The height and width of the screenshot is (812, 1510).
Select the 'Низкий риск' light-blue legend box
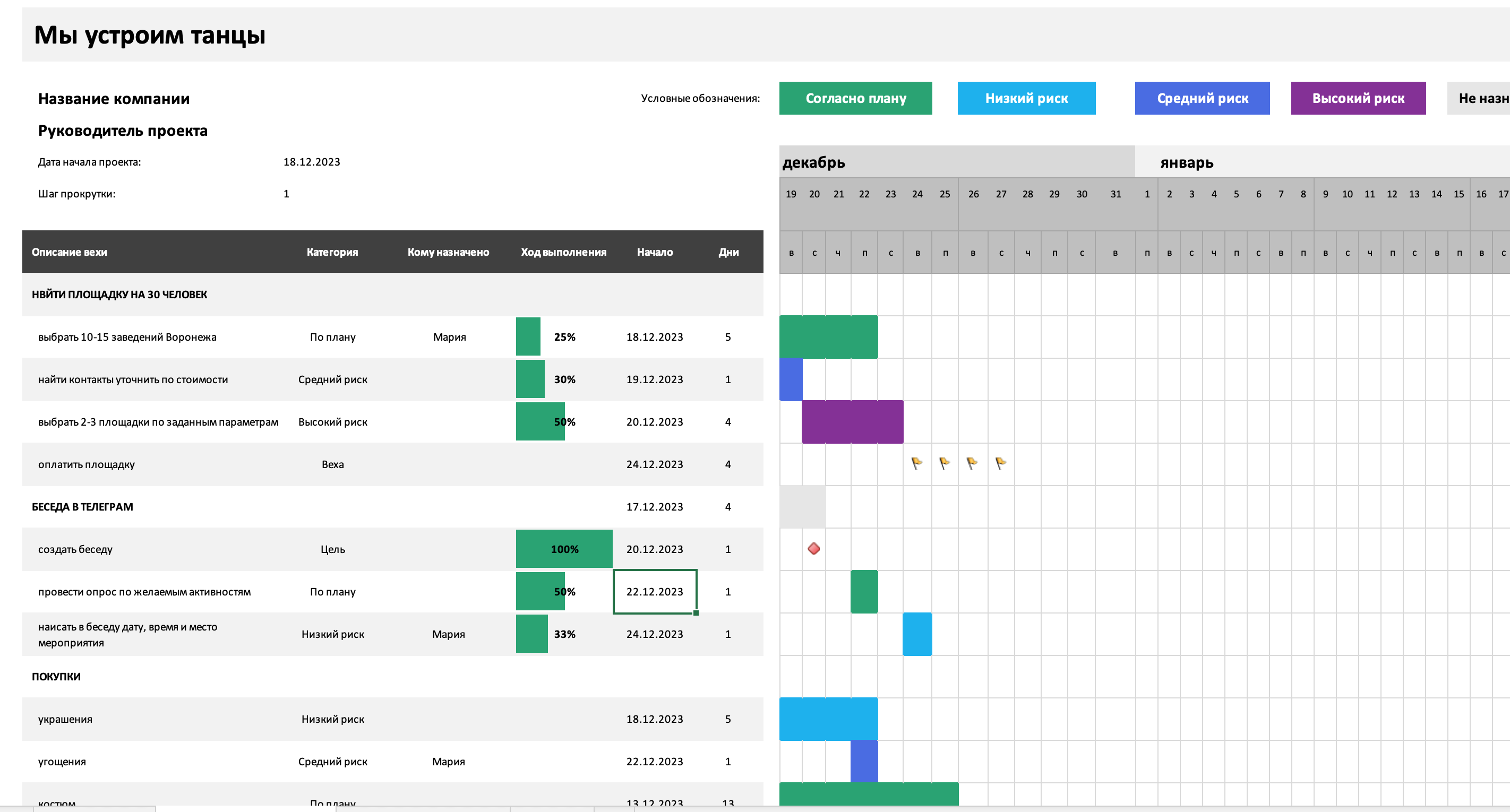coord(1026,98)
